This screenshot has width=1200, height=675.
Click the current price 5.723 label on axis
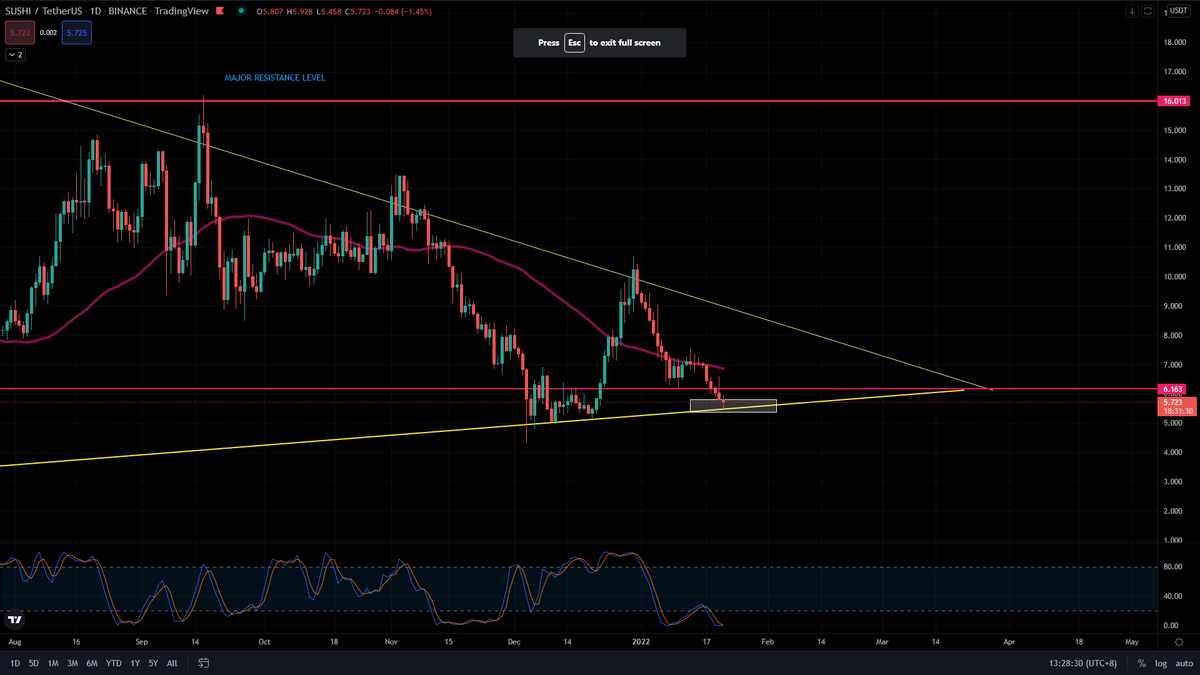click(x=1175, y=402)
